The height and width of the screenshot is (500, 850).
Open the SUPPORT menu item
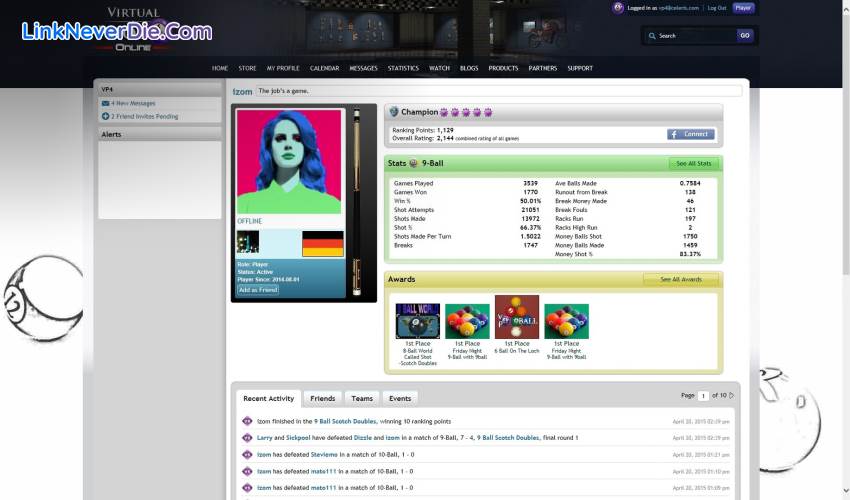(580, 68)
